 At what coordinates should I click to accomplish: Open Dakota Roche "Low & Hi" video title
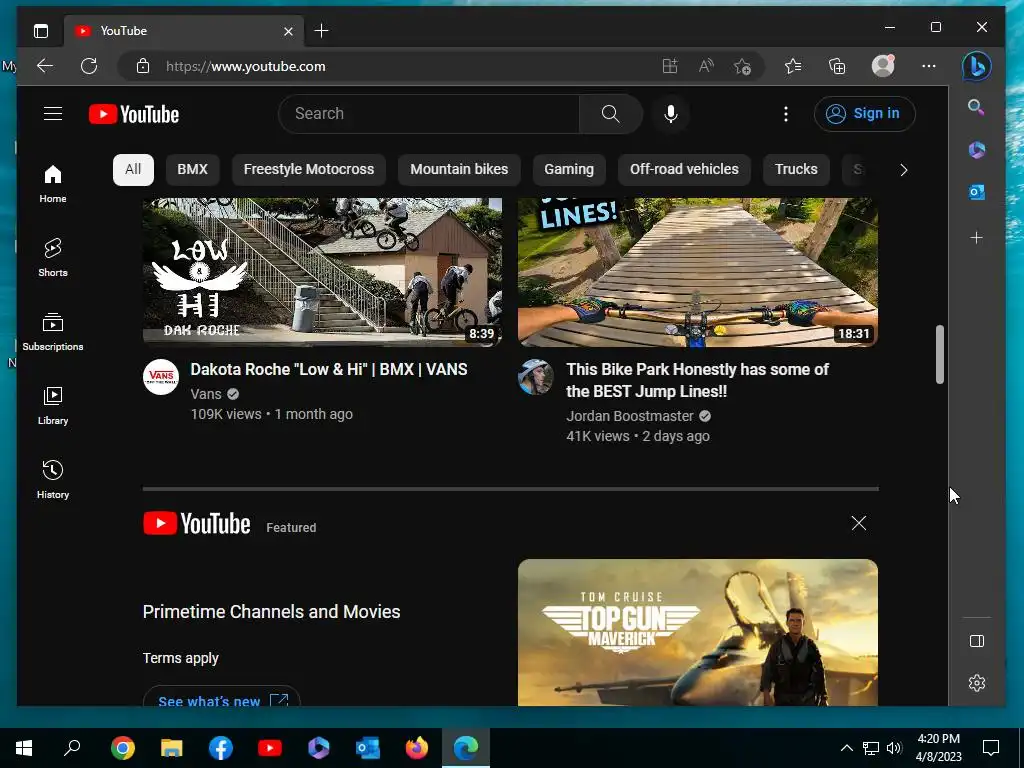pos(329,370)
